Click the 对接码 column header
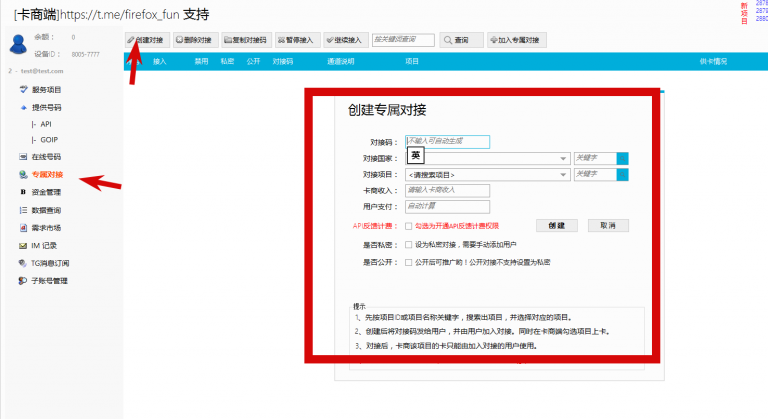The height and width of the screenshot is (419, 768). coord(283,61)
